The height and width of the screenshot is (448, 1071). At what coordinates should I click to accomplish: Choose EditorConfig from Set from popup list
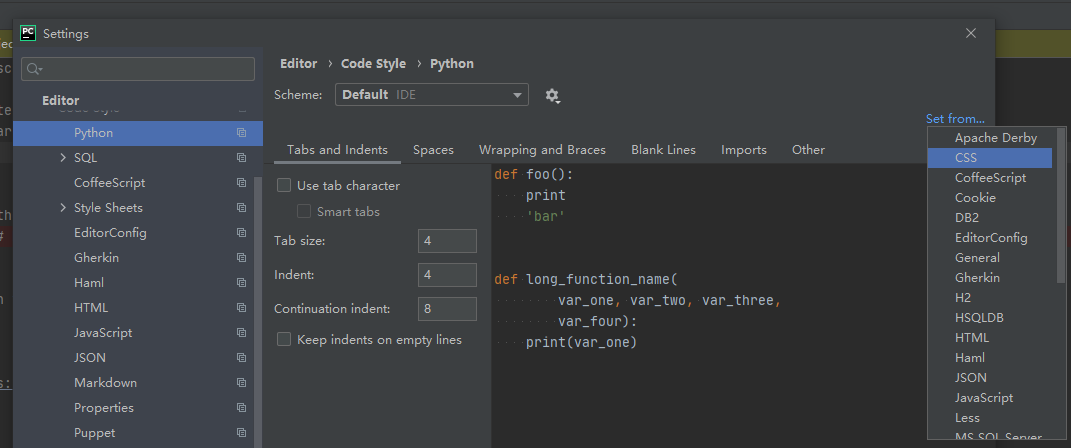pos(990,238)
